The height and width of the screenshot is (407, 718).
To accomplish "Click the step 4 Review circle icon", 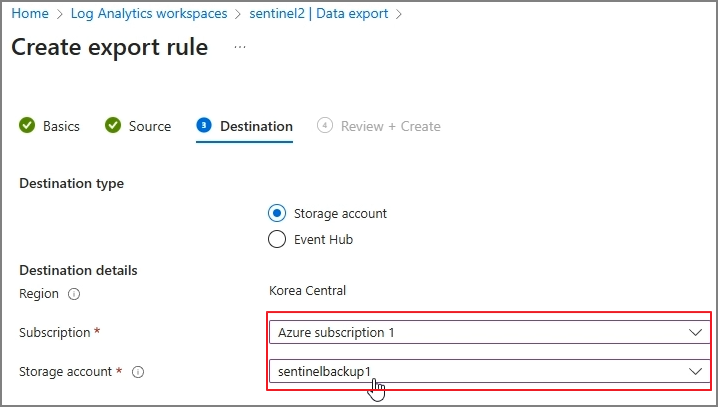I will (x=325, y=125).
